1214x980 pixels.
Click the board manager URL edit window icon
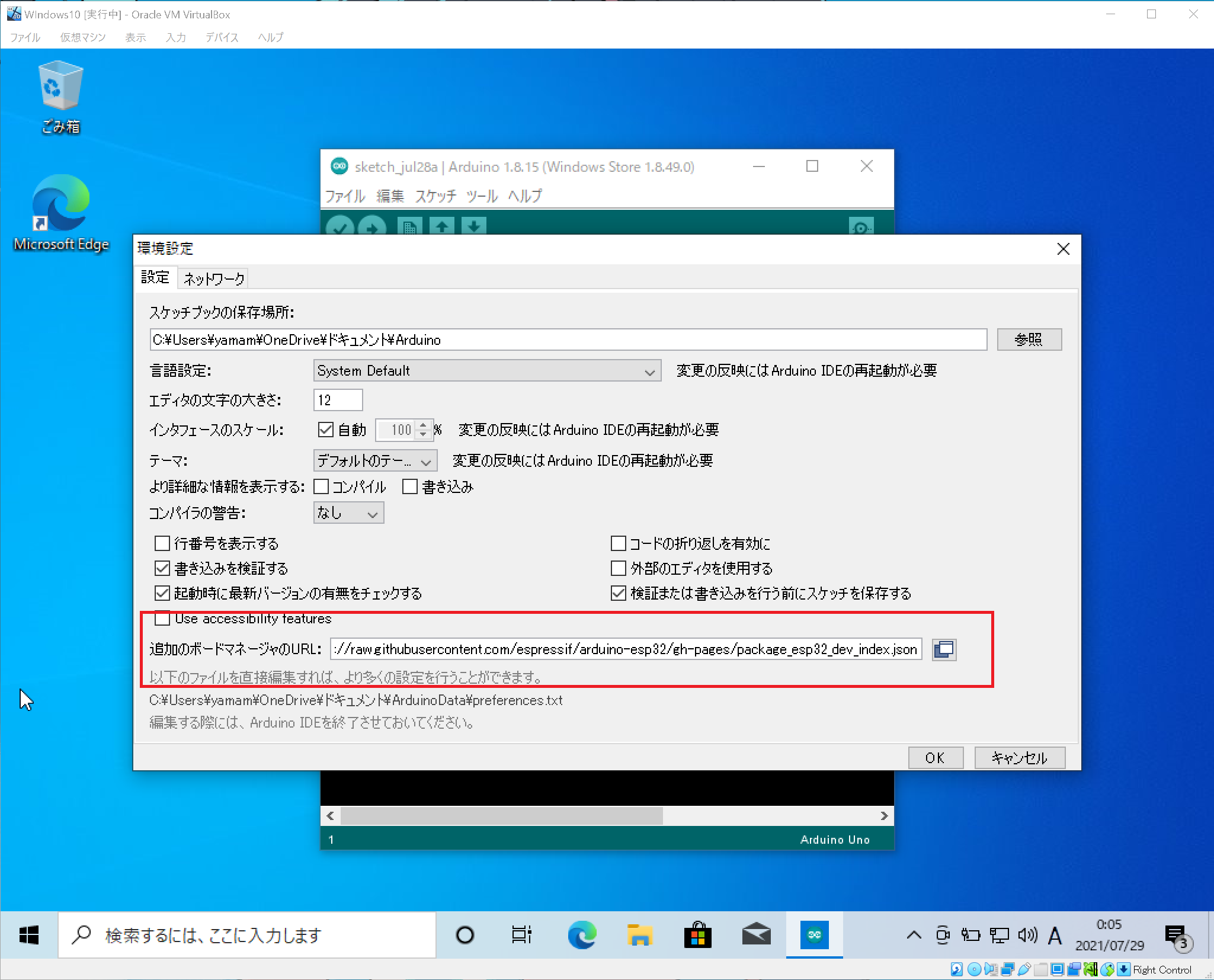point(944,649)
